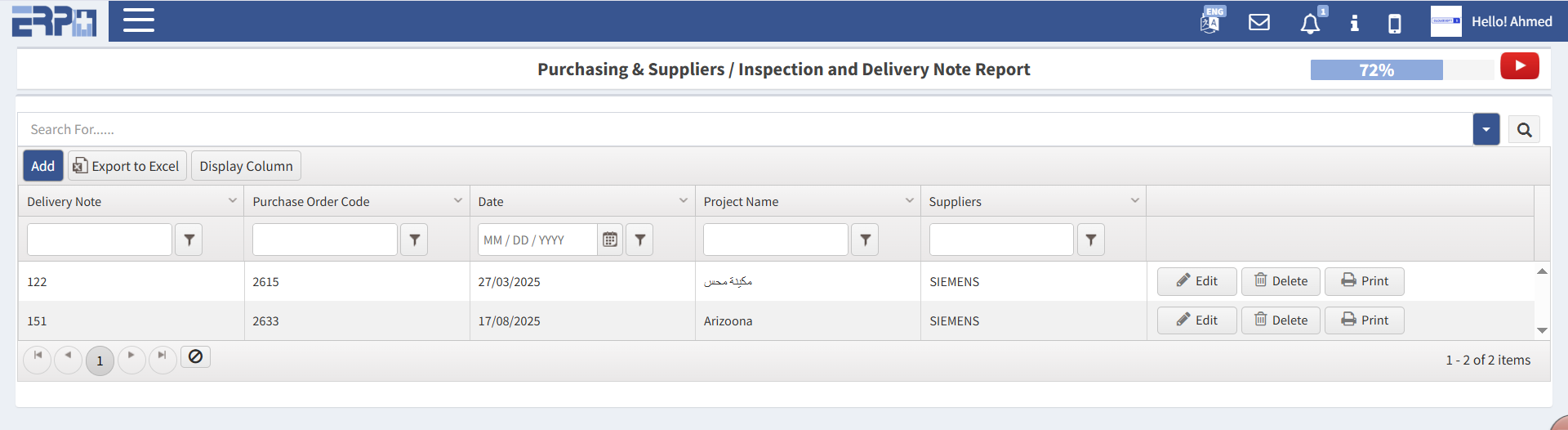Open the calendar date picker

[610, 240]
